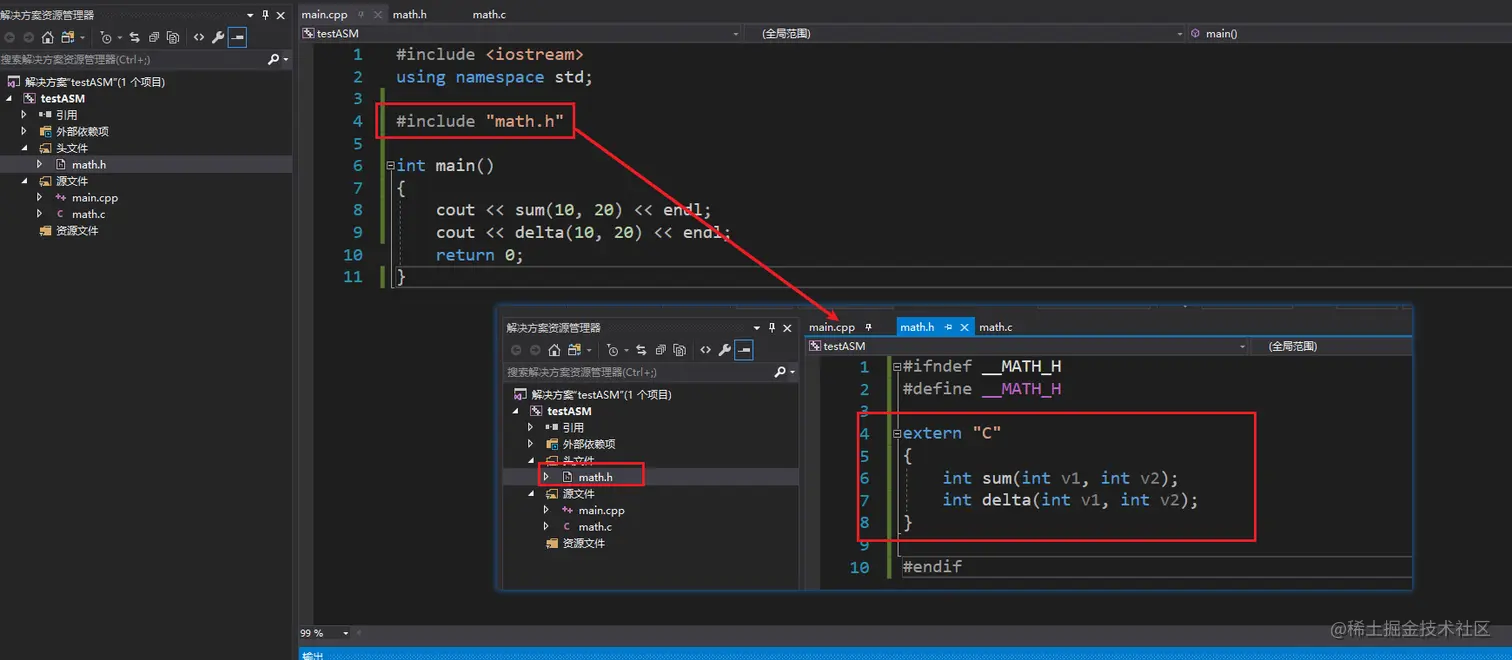Screen dimensions: 1512x660
Task: Click Pending Changes Filter clock icon, left panel
Action: [106, 37]
